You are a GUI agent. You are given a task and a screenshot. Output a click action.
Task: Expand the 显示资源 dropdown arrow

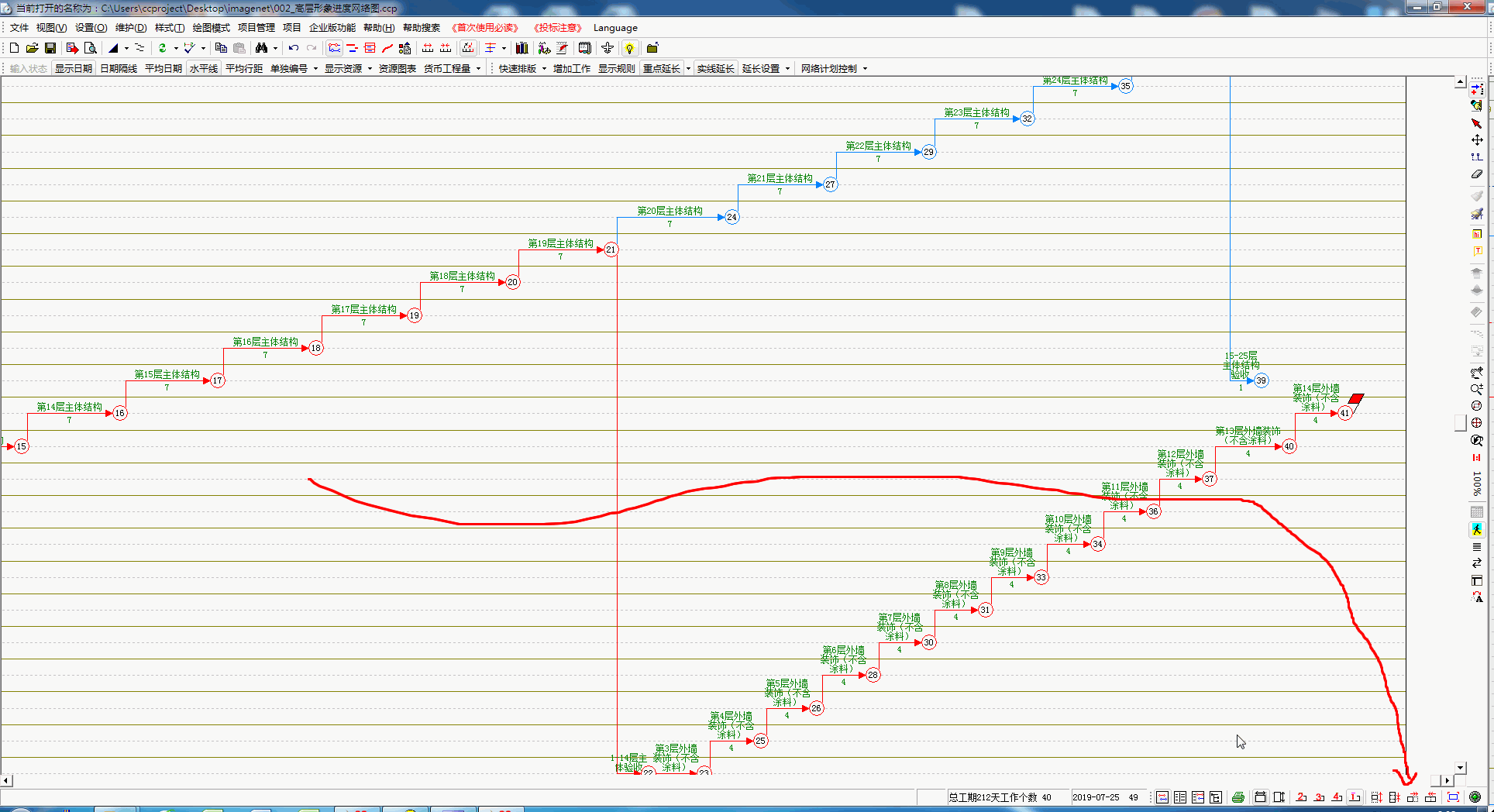pos(370,69)
